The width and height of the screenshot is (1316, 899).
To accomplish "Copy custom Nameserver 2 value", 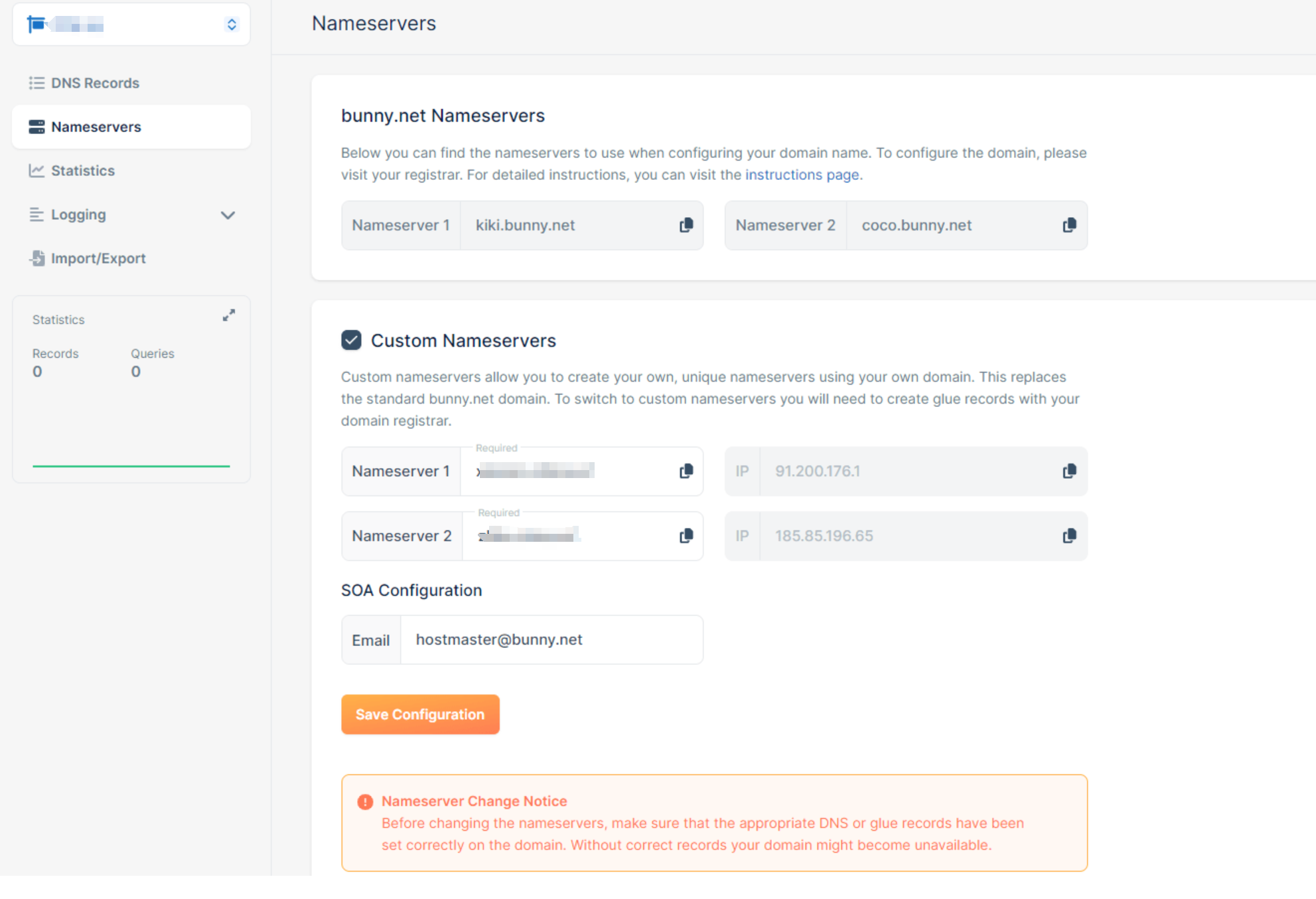I will coord(686,536).
